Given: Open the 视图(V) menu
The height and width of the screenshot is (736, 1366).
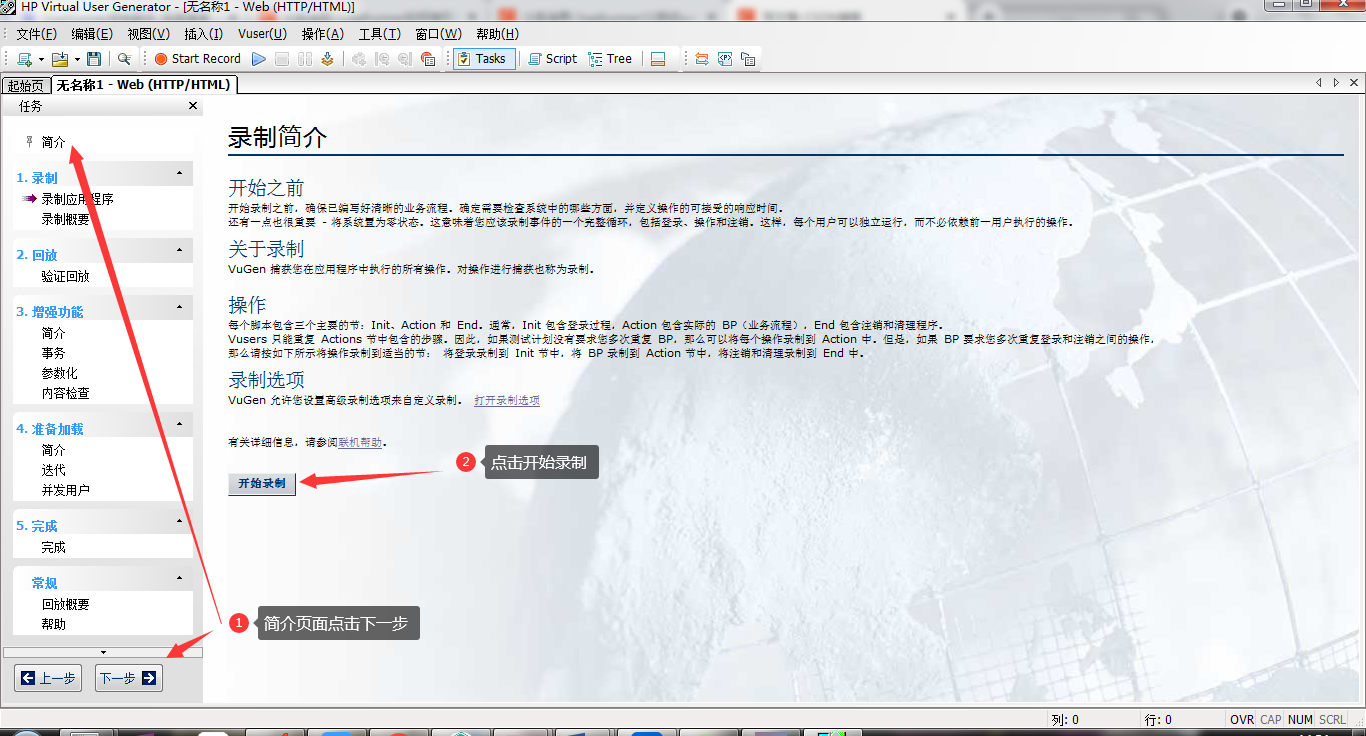Looking at the screenshot, I should point(148,34).
